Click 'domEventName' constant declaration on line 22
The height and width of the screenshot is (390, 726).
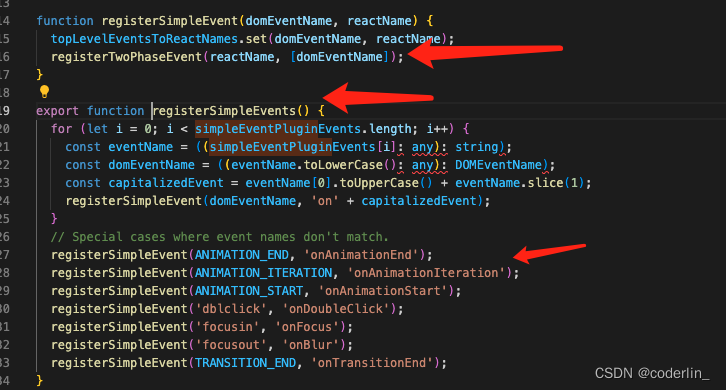click(x=151, y=165)
